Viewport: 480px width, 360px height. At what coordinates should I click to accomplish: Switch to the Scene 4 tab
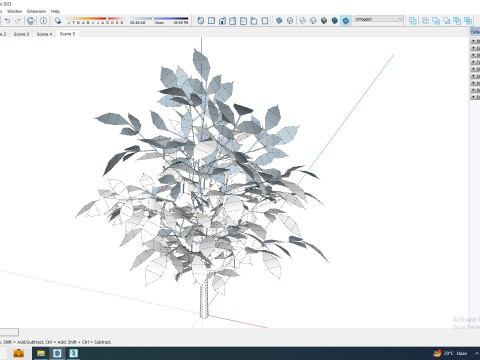point(44,34)
